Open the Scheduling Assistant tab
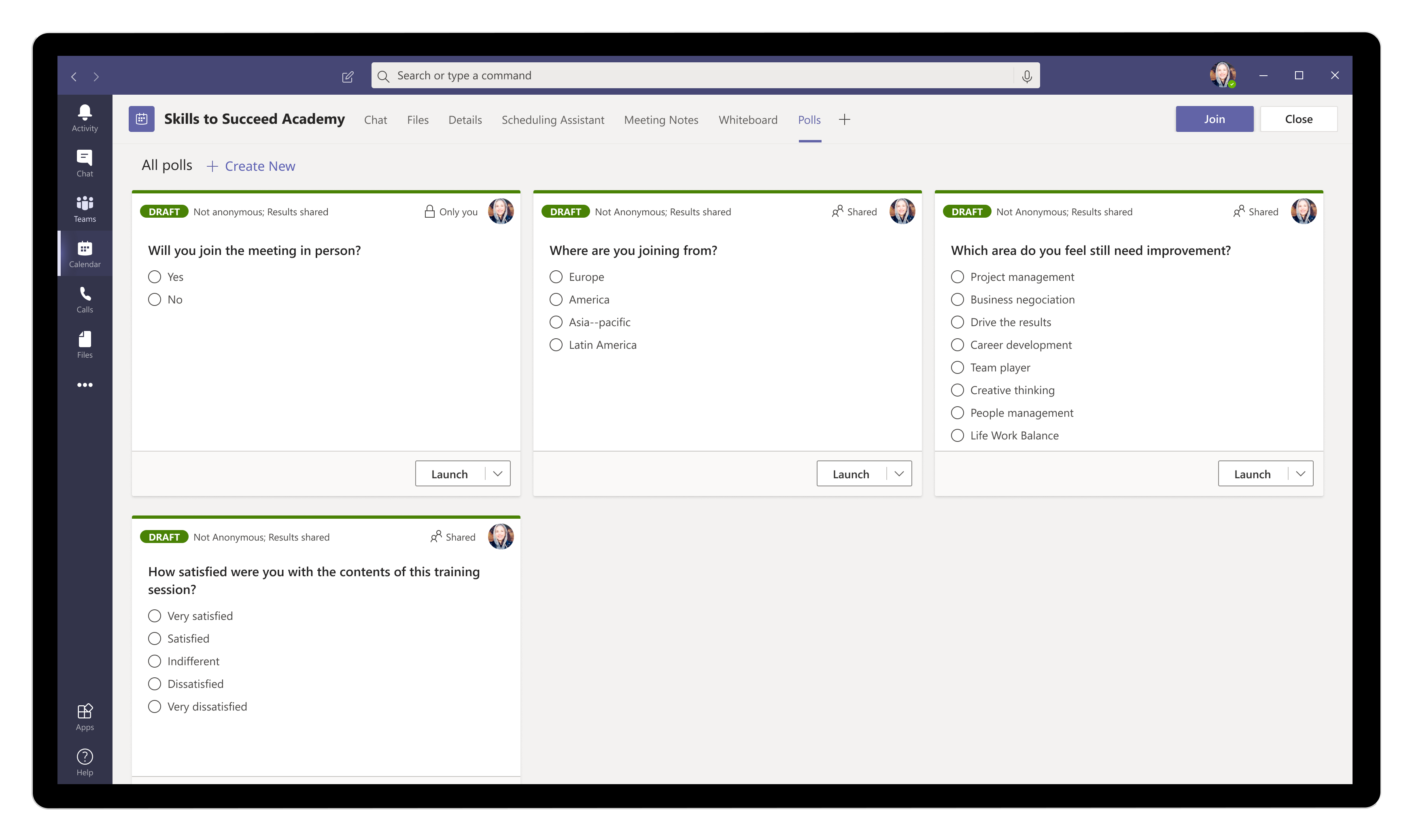 (553, 119)
